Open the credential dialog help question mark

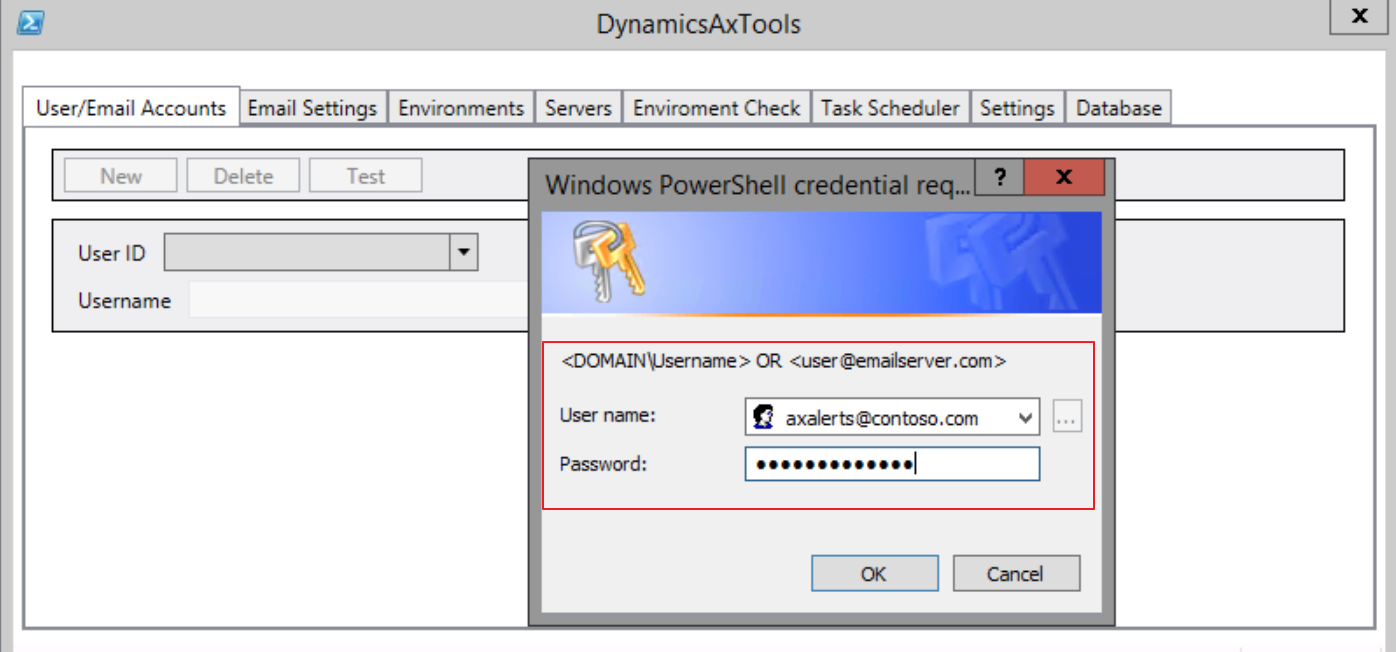[999, 177]
